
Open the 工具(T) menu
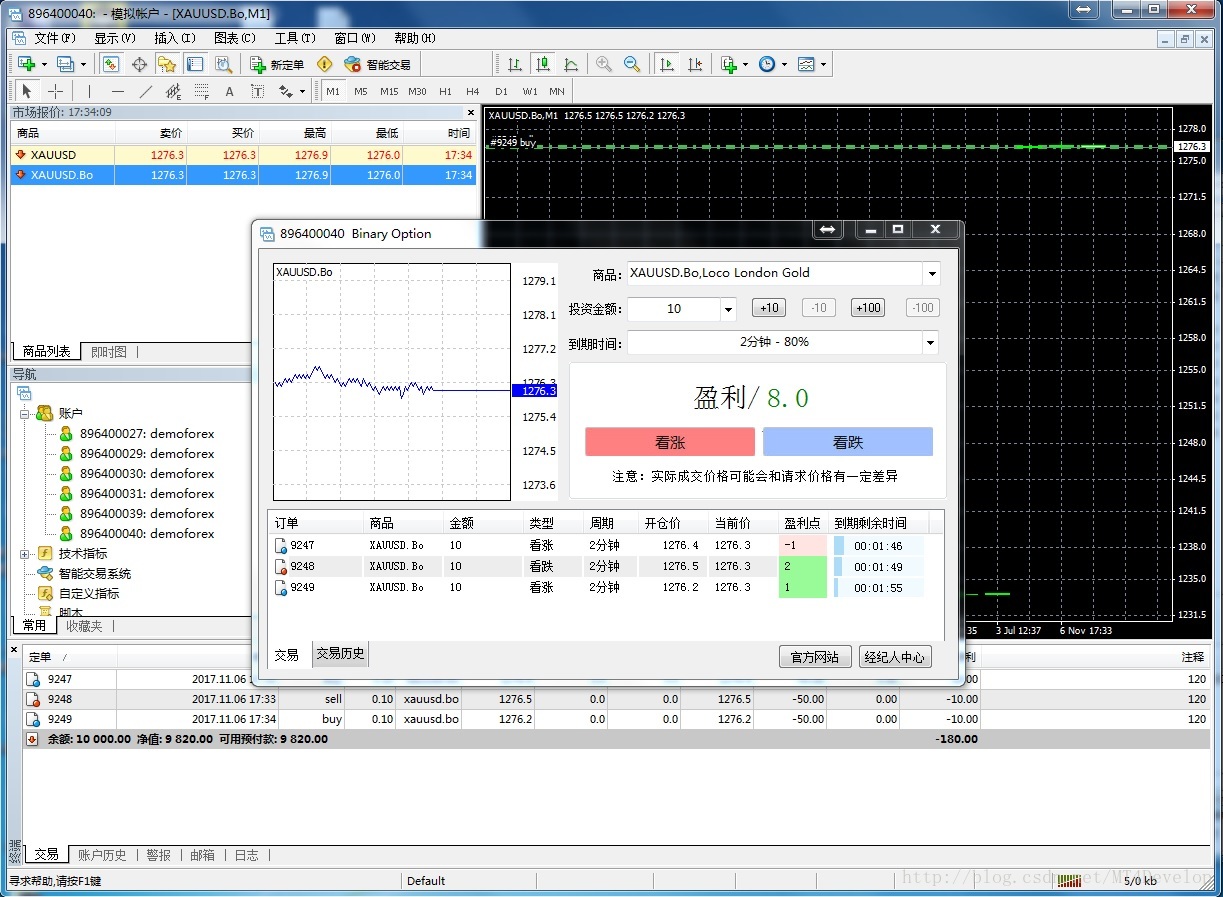pos(295,38)
